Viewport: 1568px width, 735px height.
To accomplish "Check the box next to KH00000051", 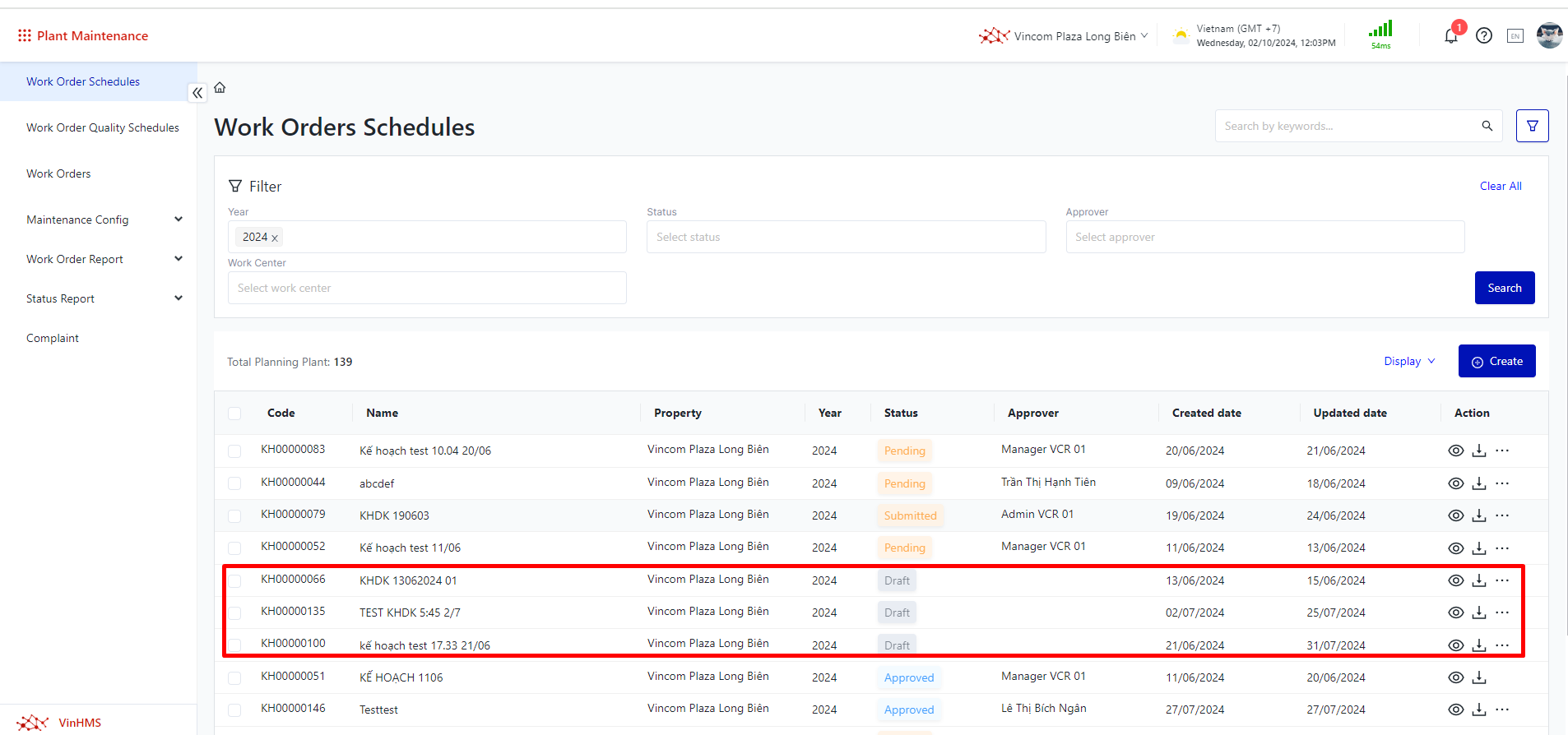I will pos(234,678).
